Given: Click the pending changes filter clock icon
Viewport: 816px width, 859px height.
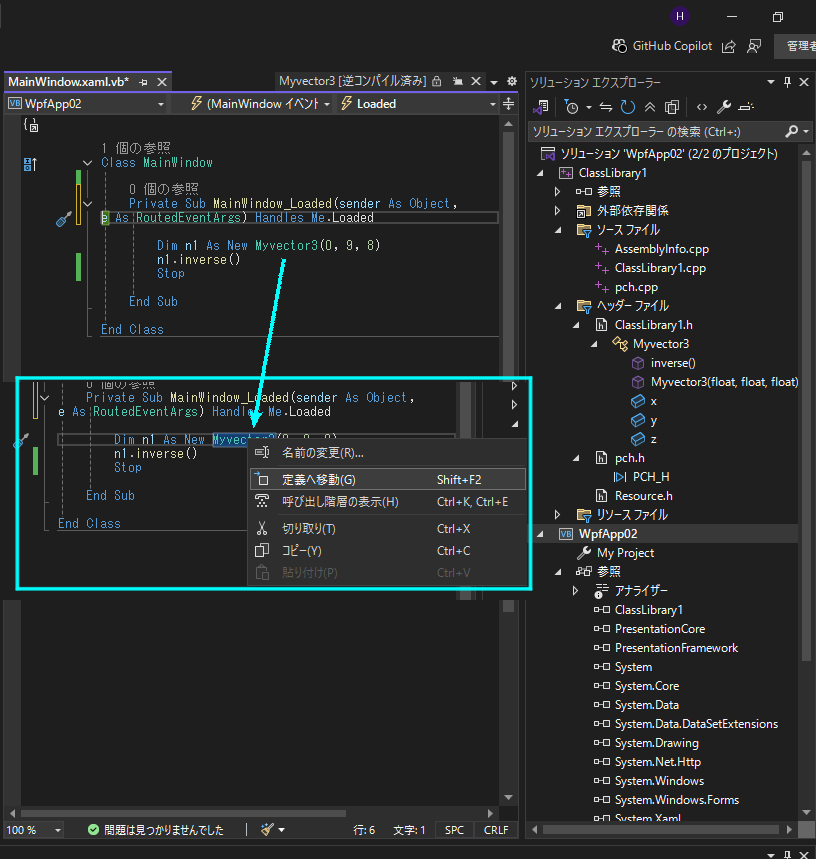Looking at the screenshot, I should (572, 107).
